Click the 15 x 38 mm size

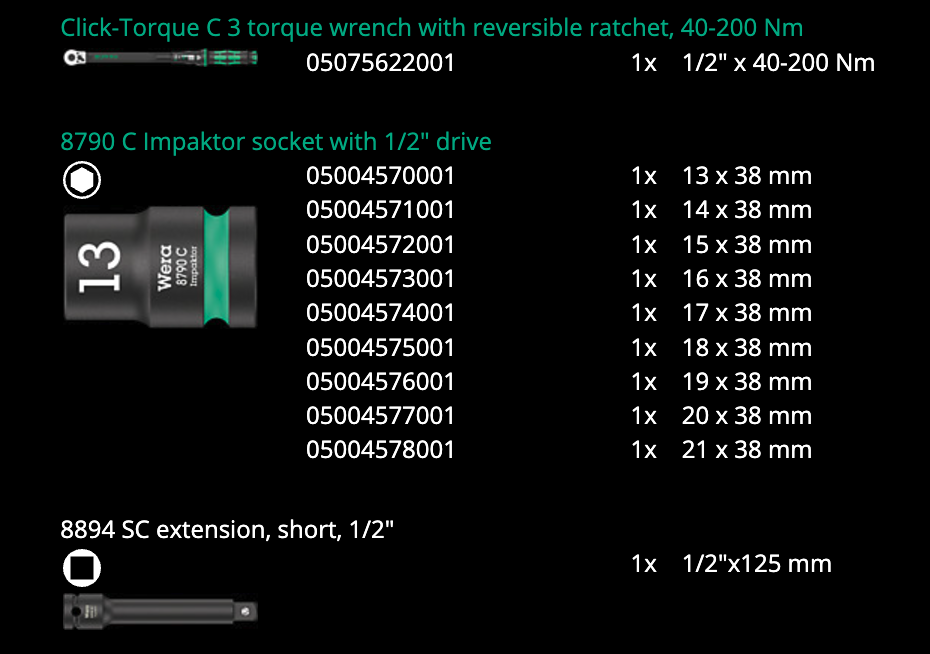(x=747, y=244)
